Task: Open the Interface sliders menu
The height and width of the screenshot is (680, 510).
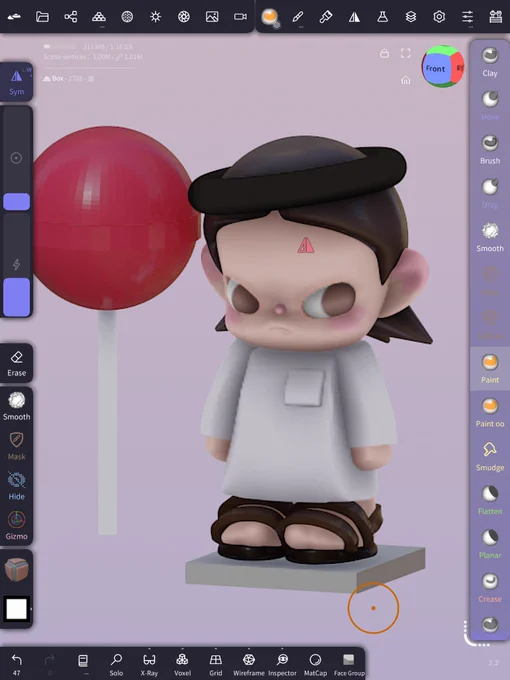Action: [x=468, y=17]
